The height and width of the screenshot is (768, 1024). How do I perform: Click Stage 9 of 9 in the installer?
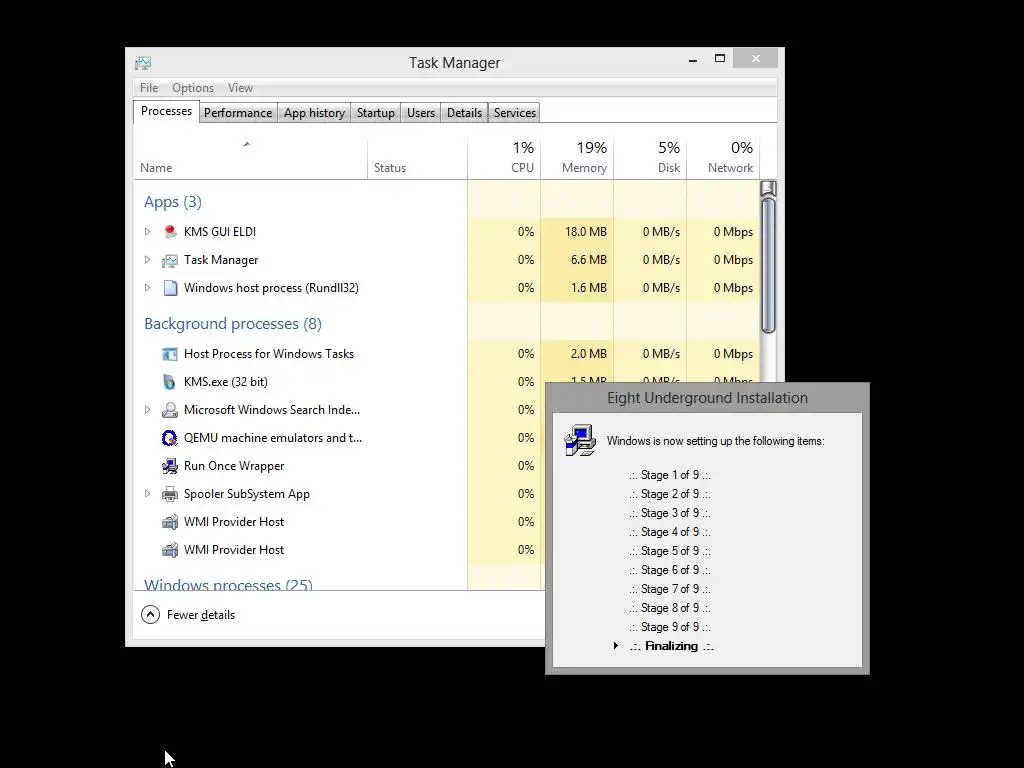click(x=670, y=627)
